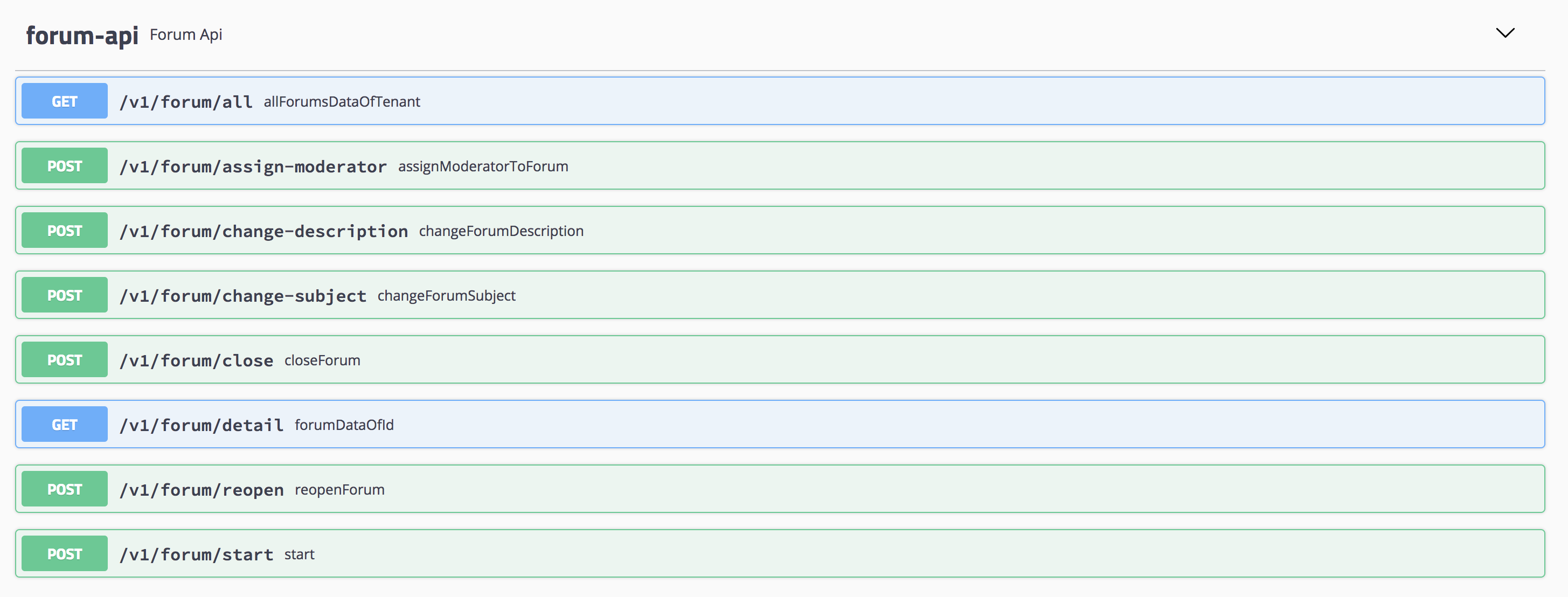
Task: Expand the /v1/forum/close operation row
Action: (x=196, y=360)
